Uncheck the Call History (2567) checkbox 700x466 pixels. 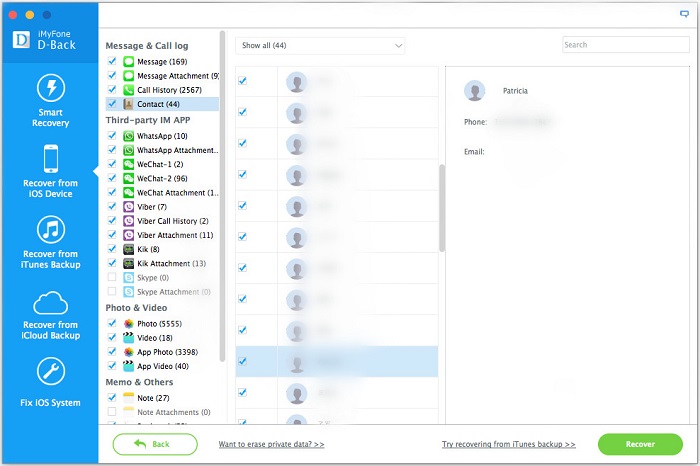[x=112, y=89]
